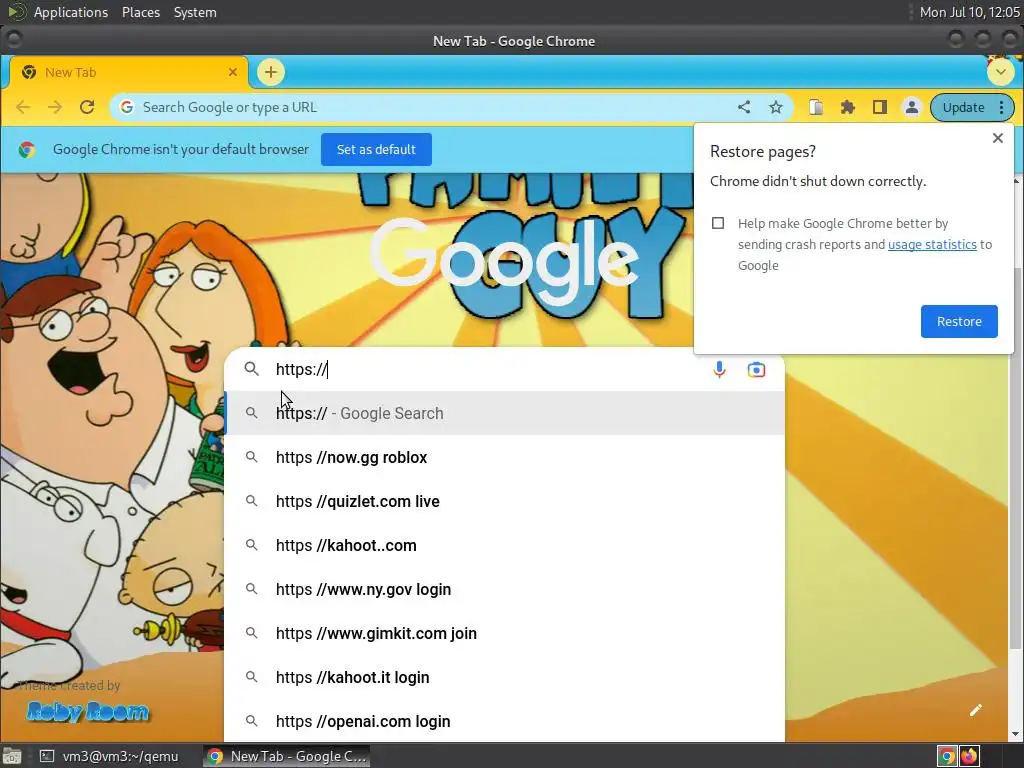Click the browser forward arrow
Viewport: 1024px width, 768px height.
55,107
